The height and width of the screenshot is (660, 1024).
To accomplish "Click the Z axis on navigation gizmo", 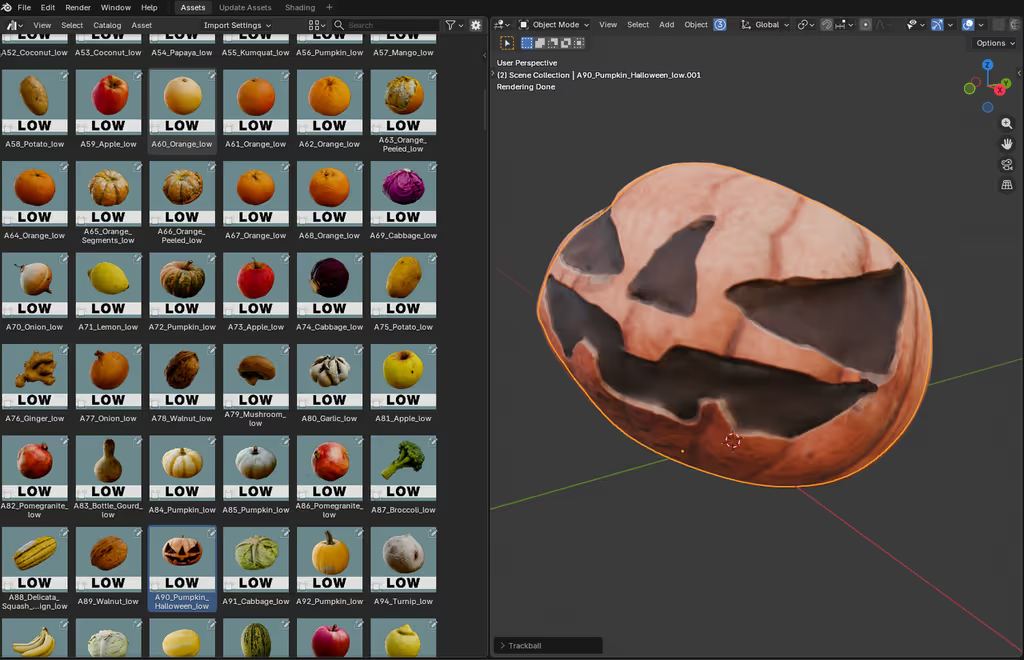I will coord(987,65).
